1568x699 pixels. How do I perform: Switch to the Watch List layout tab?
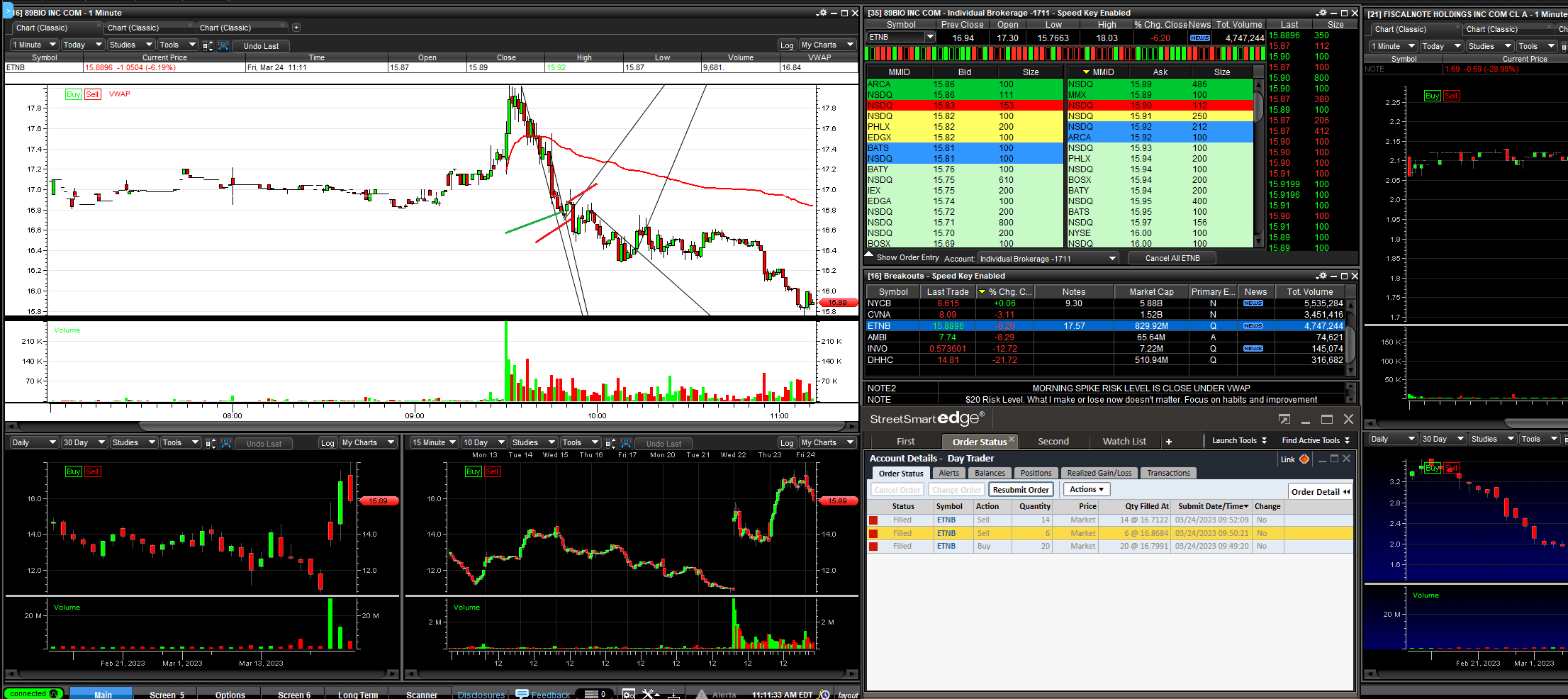1124,442
